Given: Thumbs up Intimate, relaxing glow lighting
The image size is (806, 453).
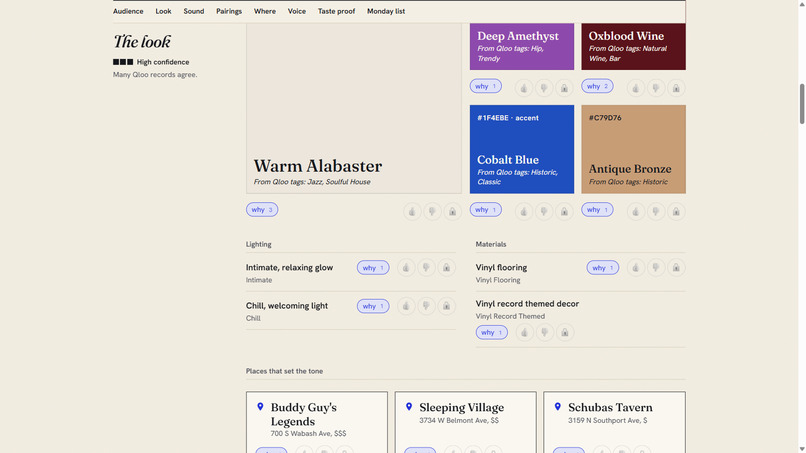Looking at the screenshot, I should pos(406,267).
